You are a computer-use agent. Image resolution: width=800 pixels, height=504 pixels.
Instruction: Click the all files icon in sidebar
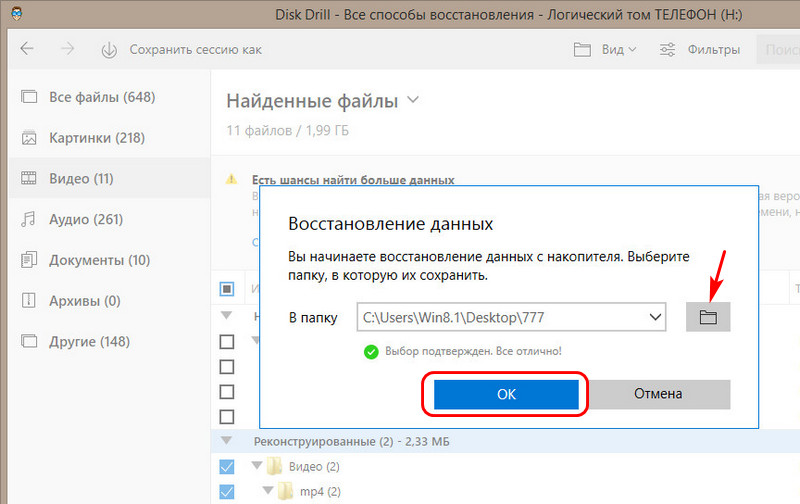tap(29, 96)
